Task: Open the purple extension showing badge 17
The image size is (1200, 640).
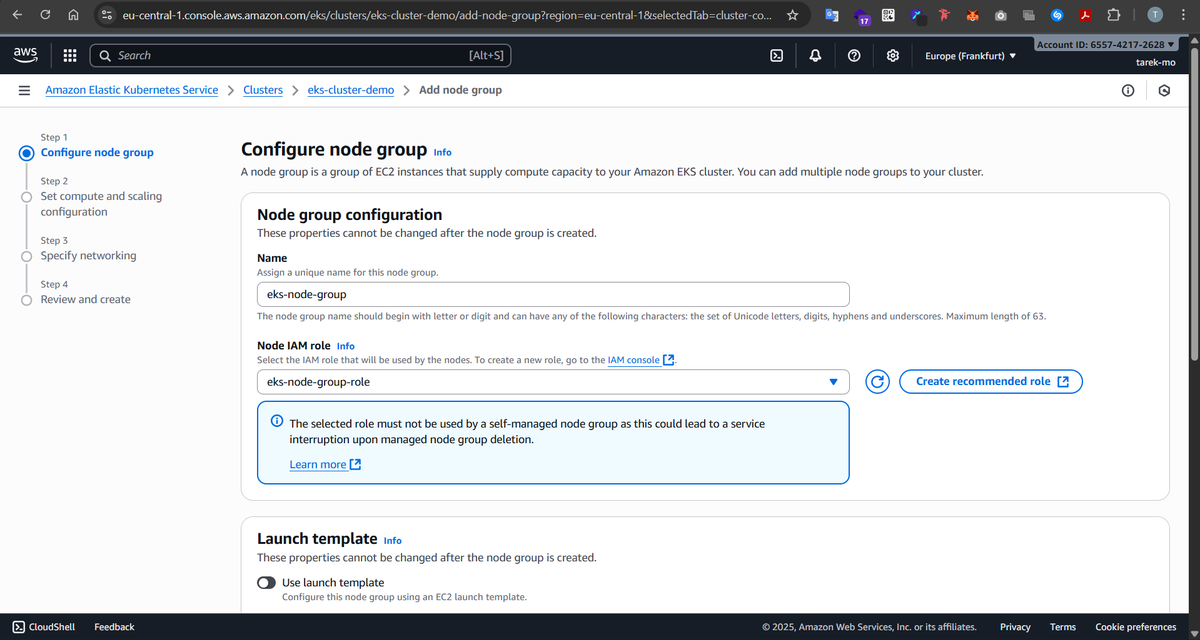Action: 862,16
